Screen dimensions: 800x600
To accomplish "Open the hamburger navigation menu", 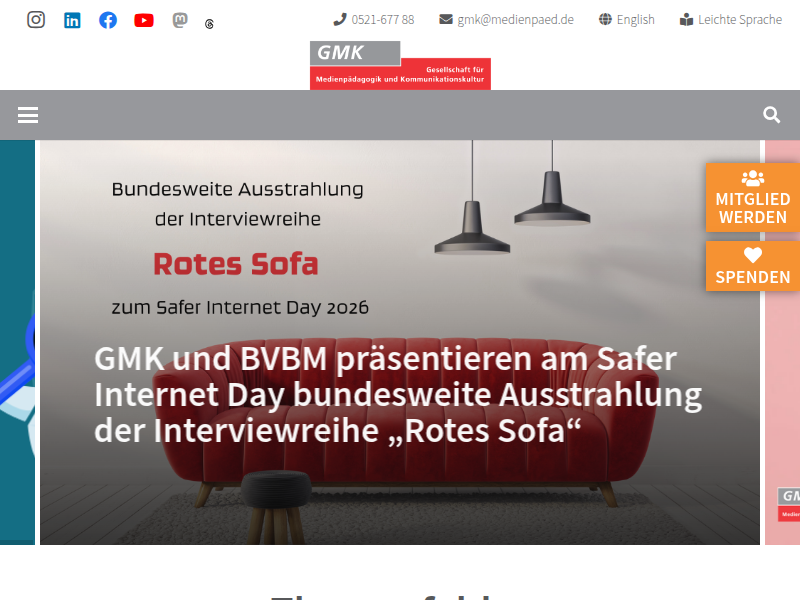I will point(28,115).
